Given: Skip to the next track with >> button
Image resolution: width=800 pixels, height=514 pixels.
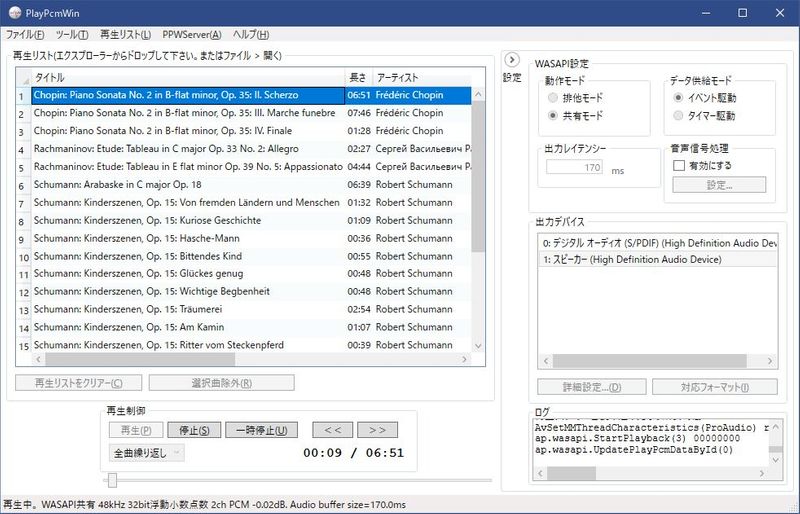Looking at the screenshot, I should click(x=377, y=430).
